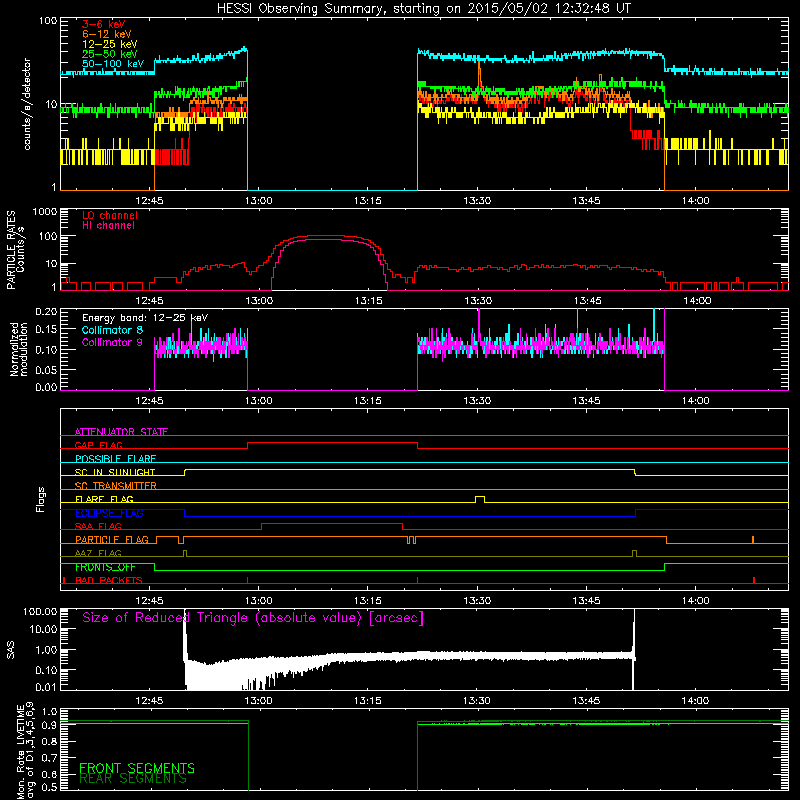Click the SC IN SUNLIGHT flag label
The image size is (800, 800).
[115, 472]
